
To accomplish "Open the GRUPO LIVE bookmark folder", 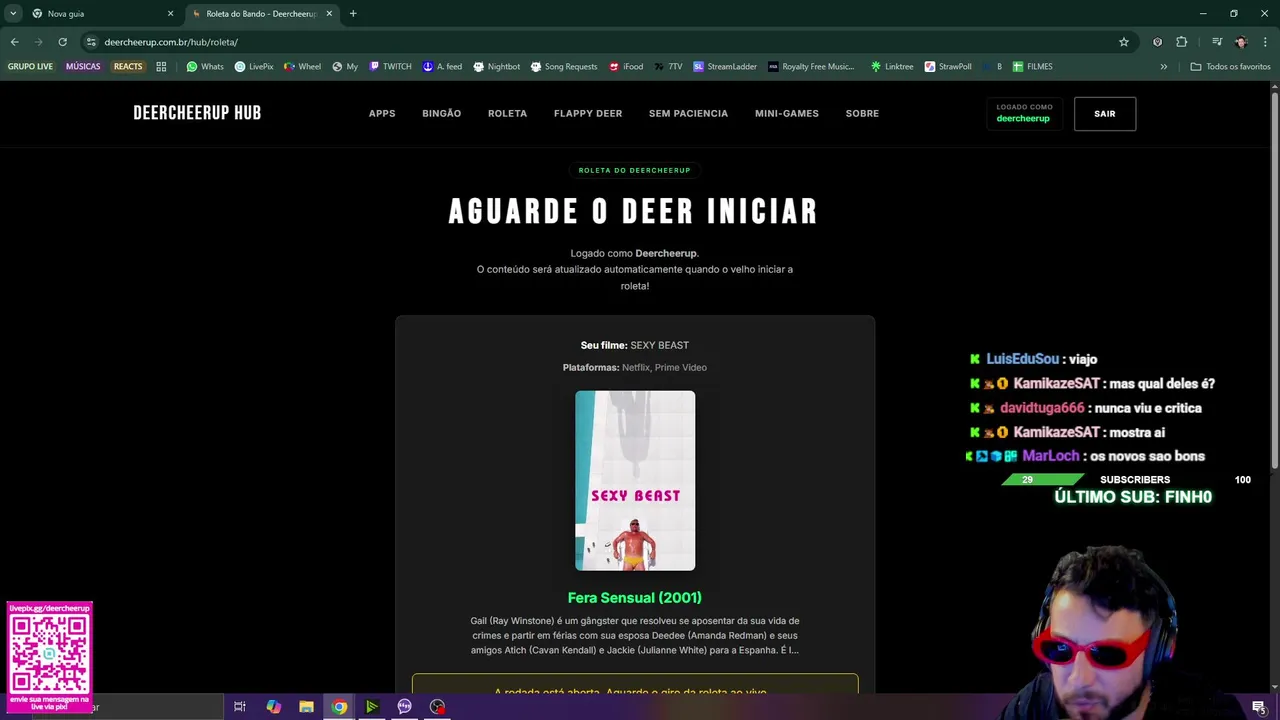I will [x=30, y=67].
